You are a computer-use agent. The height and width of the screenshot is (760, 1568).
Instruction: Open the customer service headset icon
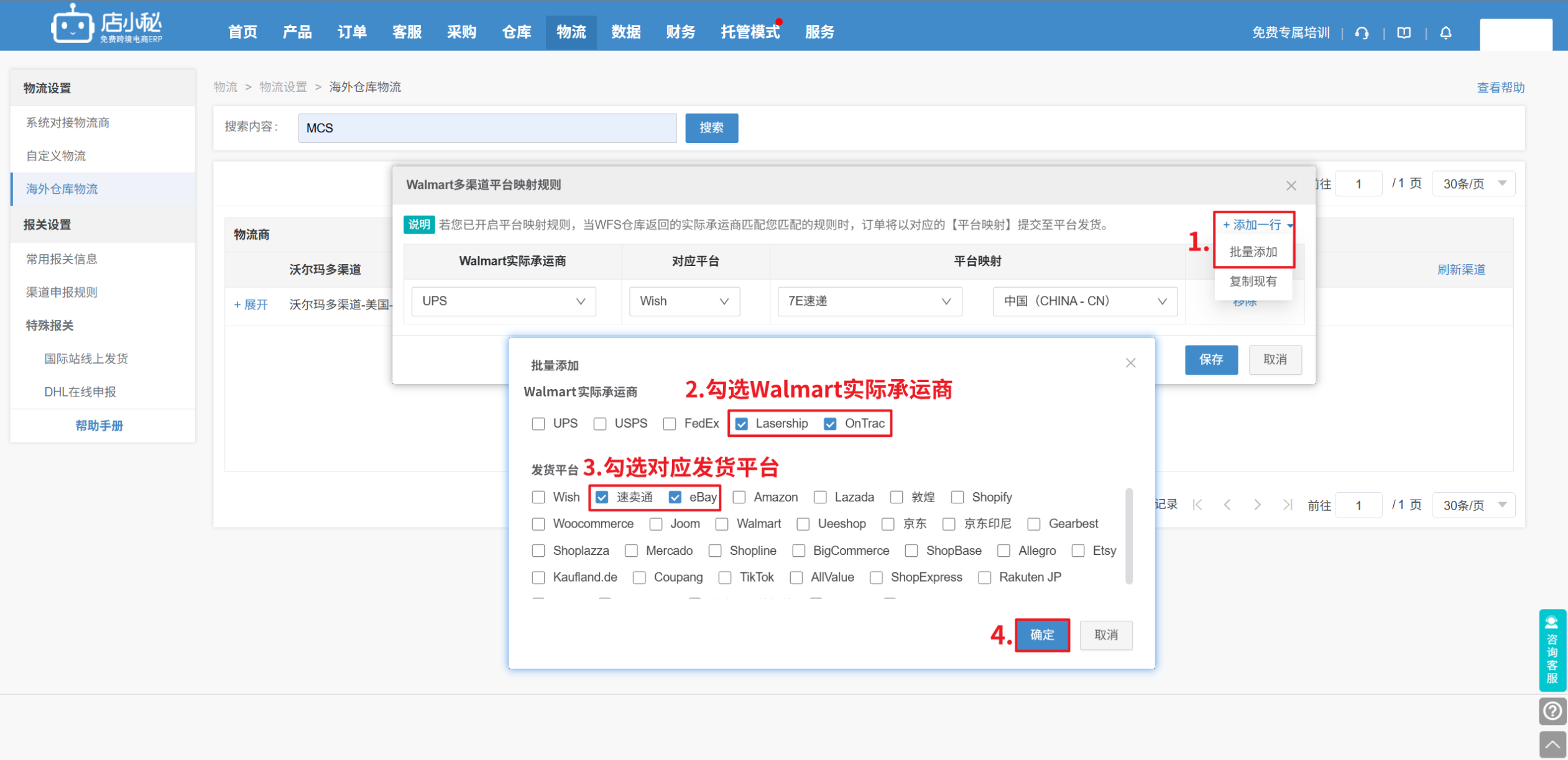pos(1362,33)
